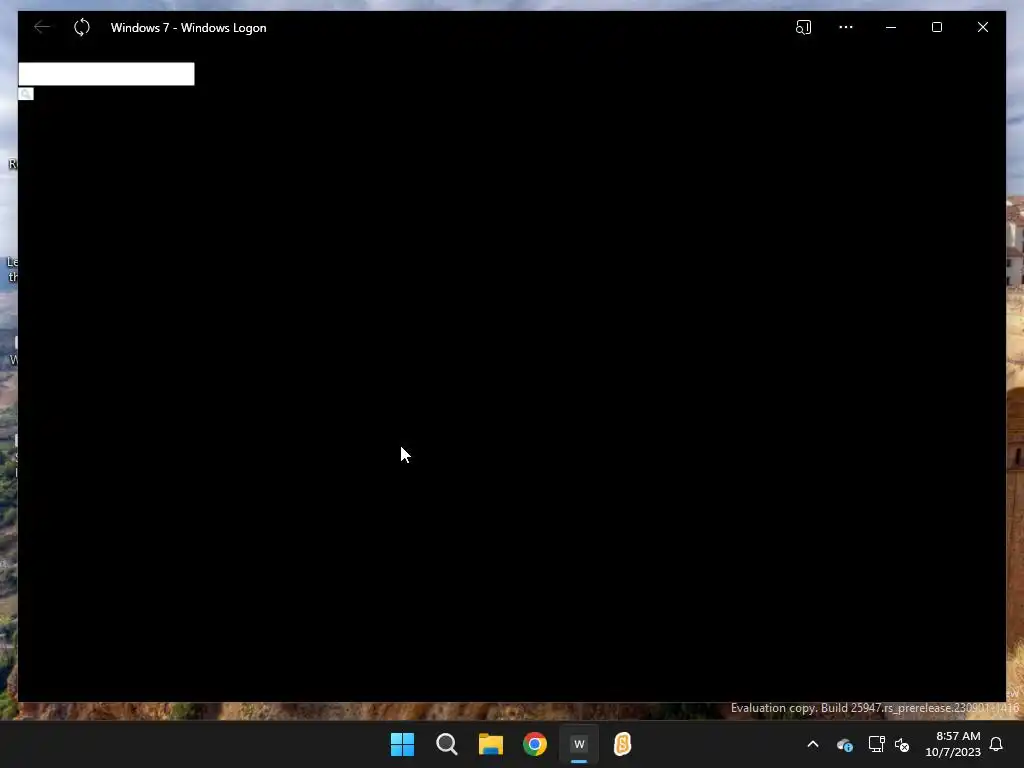Open the OneDrive cloud tray icon

pos(844,744)
